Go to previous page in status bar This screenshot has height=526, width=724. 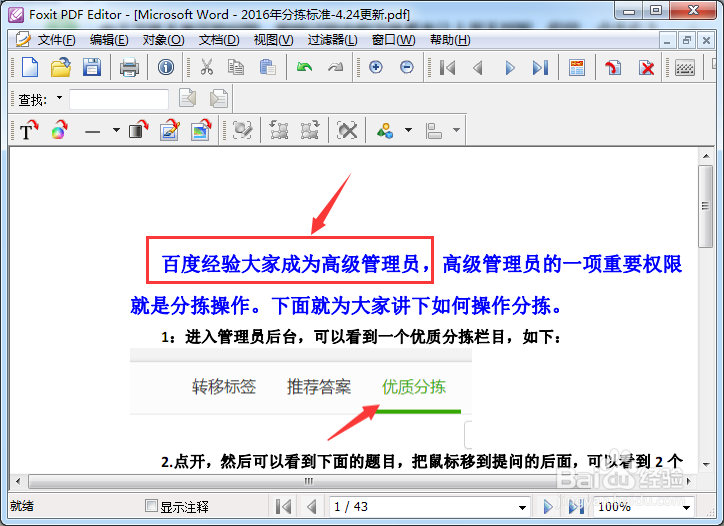[312, 507]
